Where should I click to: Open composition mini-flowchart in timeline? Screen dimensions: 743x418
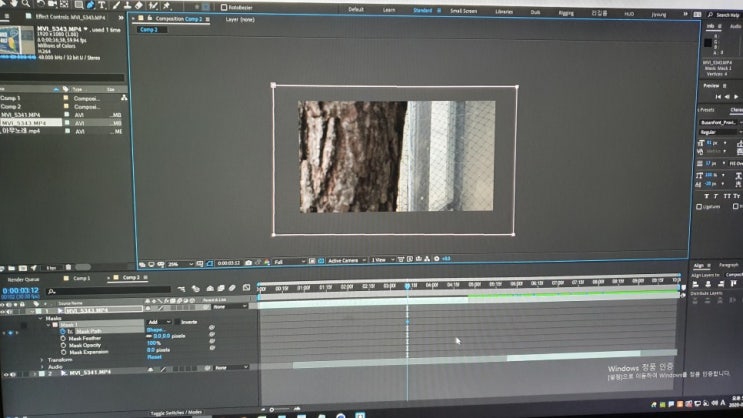181,288
